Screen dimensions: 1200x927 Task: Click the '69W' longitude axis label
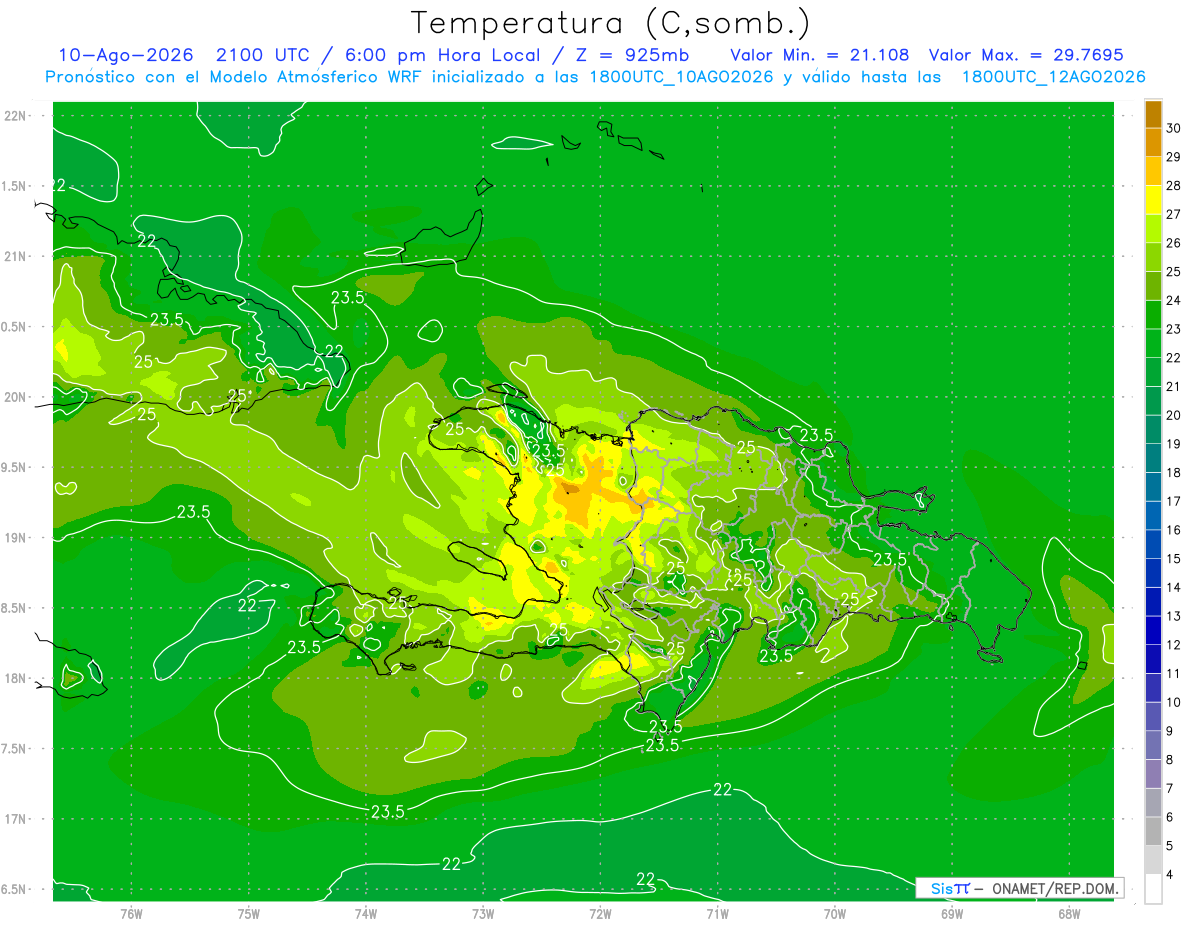click(x=952, y=913)
